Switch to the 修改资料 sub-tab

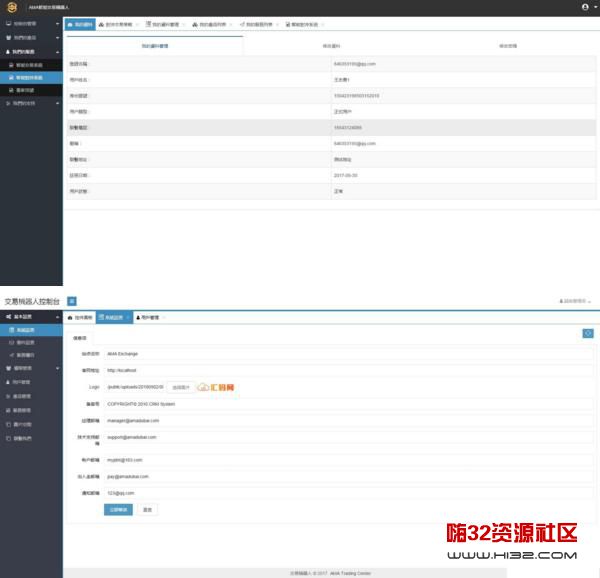(x=330, y=46)
